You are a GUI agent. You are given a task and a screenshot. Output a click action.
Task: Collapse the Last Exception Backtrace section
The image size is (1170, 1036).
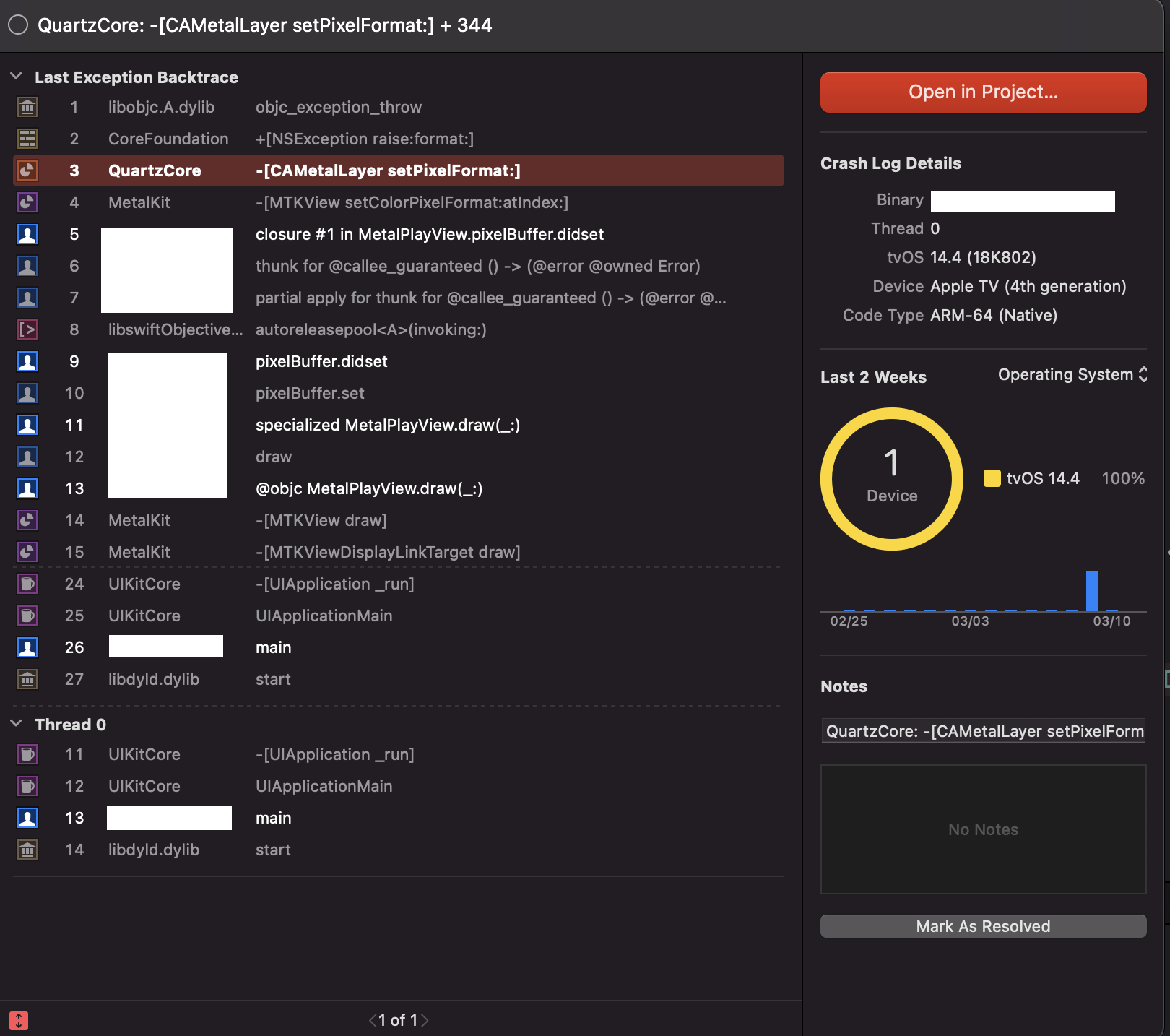click(x=14, y=77)
